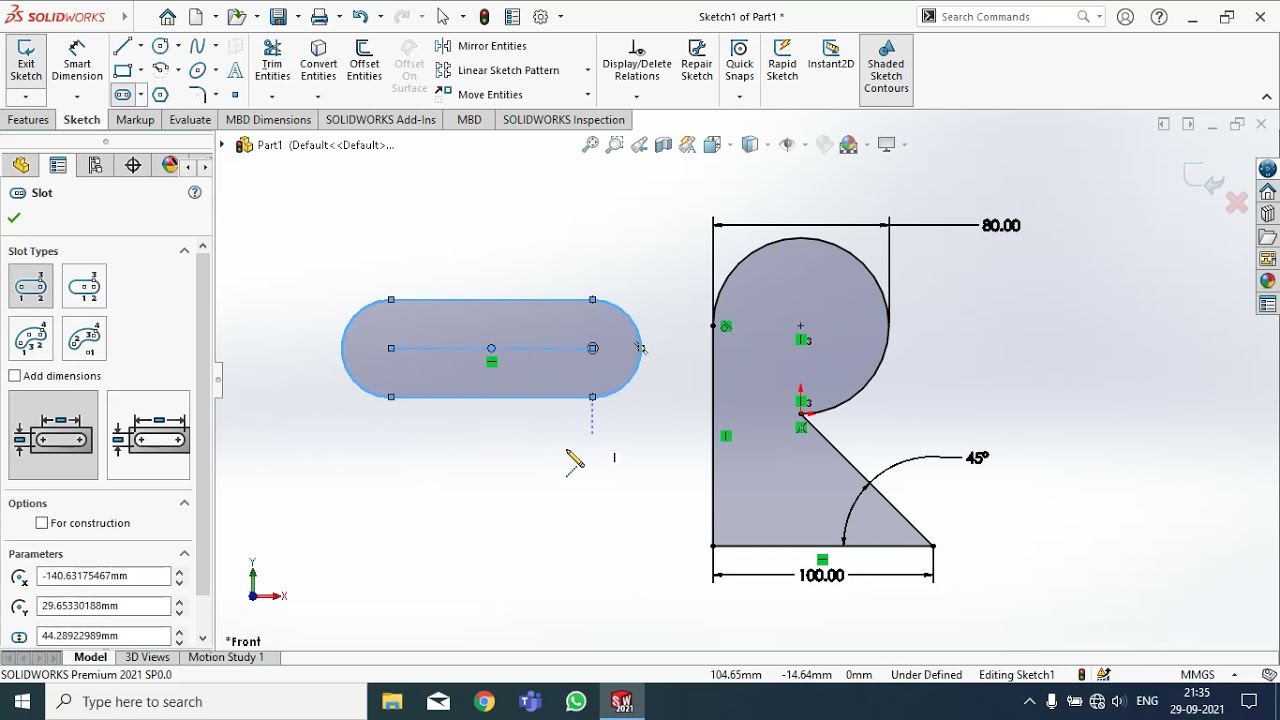
Task: Click the Y center coordinate field
Action: [x=103, y=606]
